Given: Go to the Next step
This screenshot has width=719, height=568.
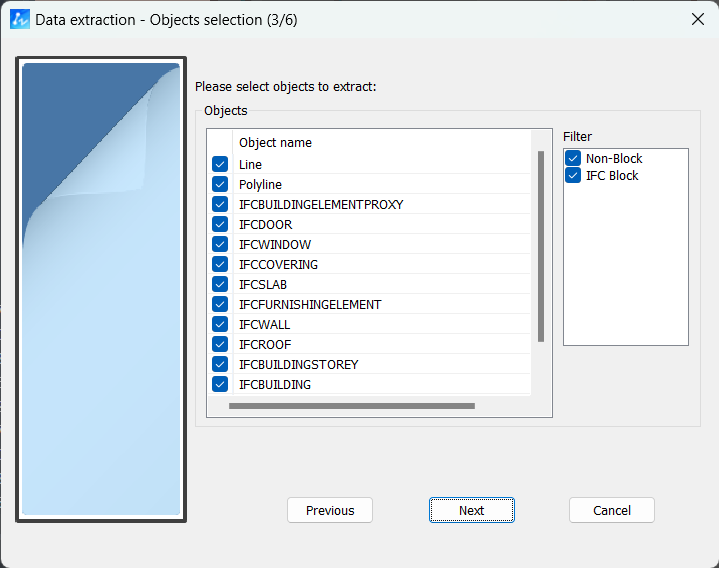Looking at the screenshot, I should tap(471, 510).
